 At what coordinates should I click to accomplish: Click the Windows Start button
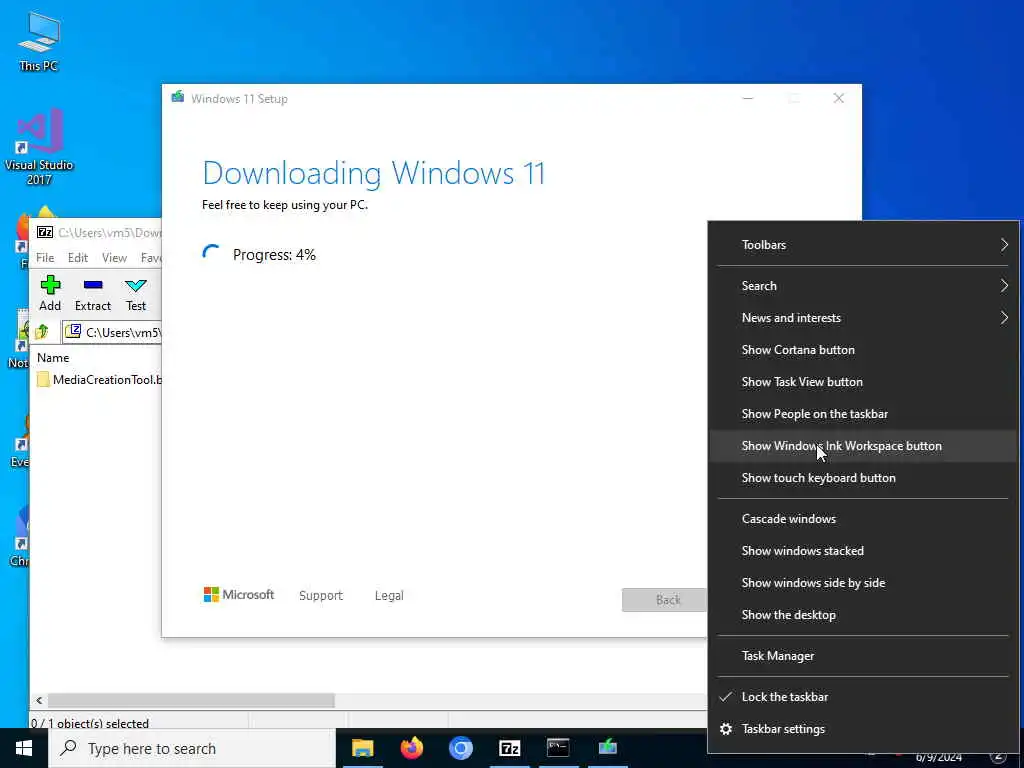tap(24, 748)
